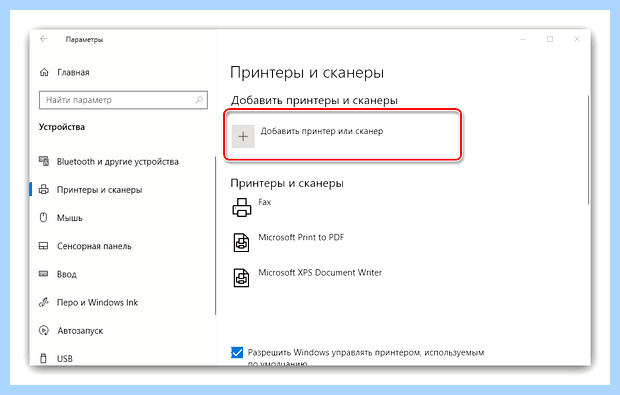Click the sidebar vertical scrollbar

(215, 235)
